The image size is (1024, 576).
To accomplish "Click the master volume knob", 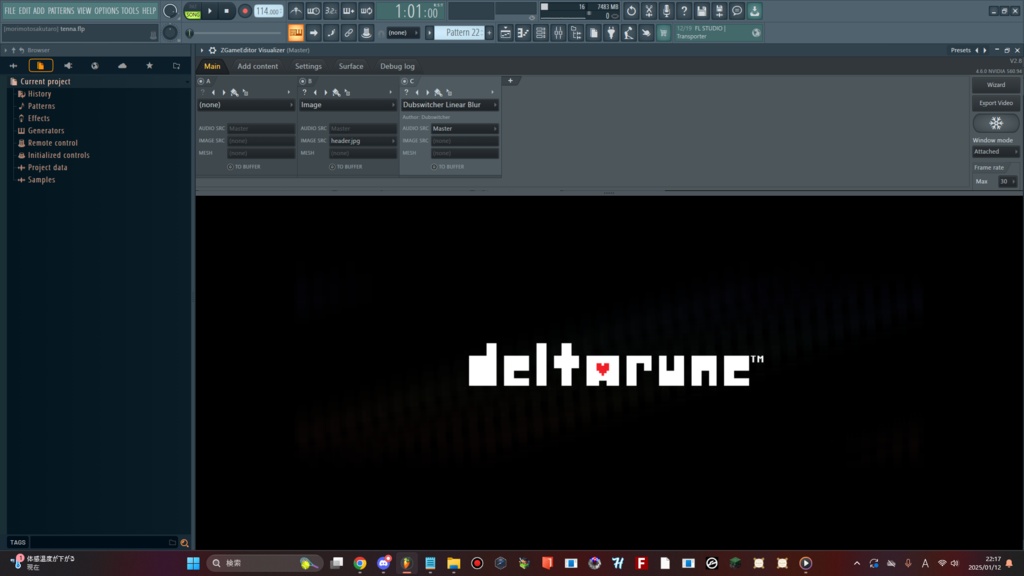I will click(x=170, y=11).
